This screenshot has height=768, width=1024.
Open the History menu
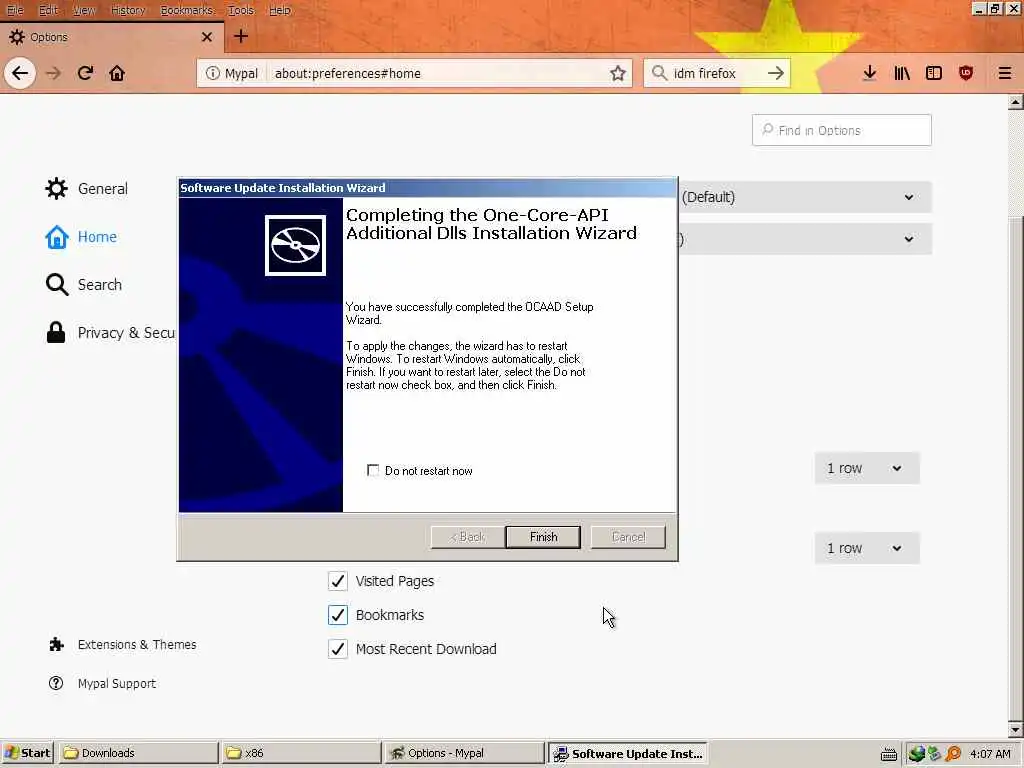[x=127, y=10]
